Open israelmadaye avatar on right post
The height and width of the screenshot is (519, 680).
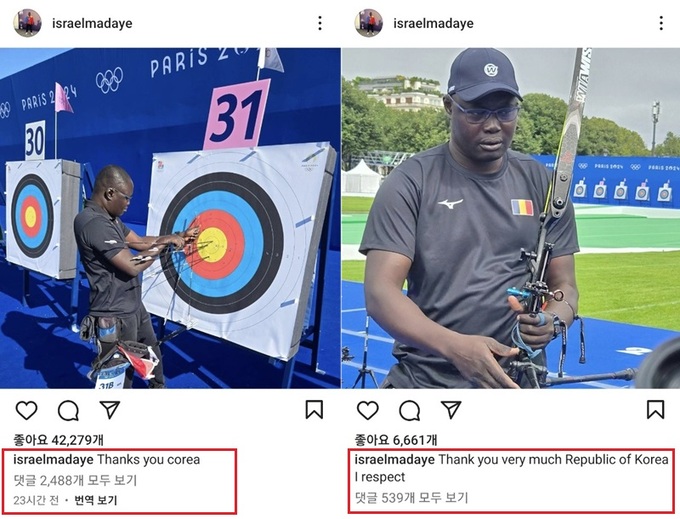(x=369, y=23)
